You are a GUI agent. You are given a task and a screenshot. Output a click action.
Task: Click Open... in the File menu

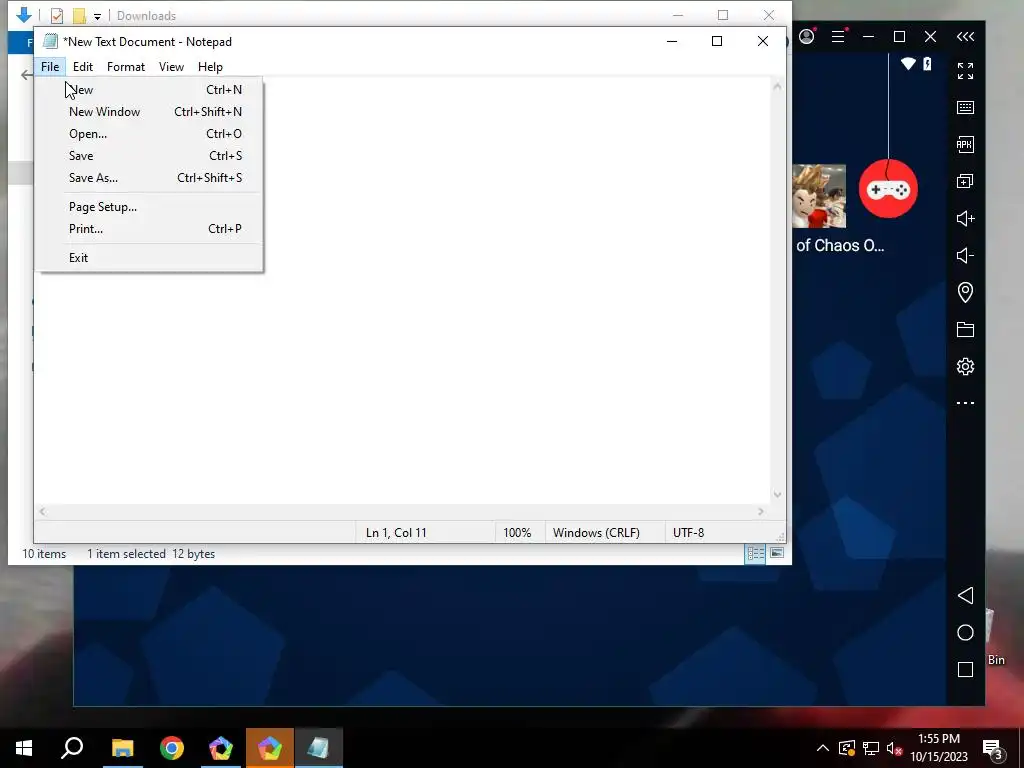click(151, 134)
